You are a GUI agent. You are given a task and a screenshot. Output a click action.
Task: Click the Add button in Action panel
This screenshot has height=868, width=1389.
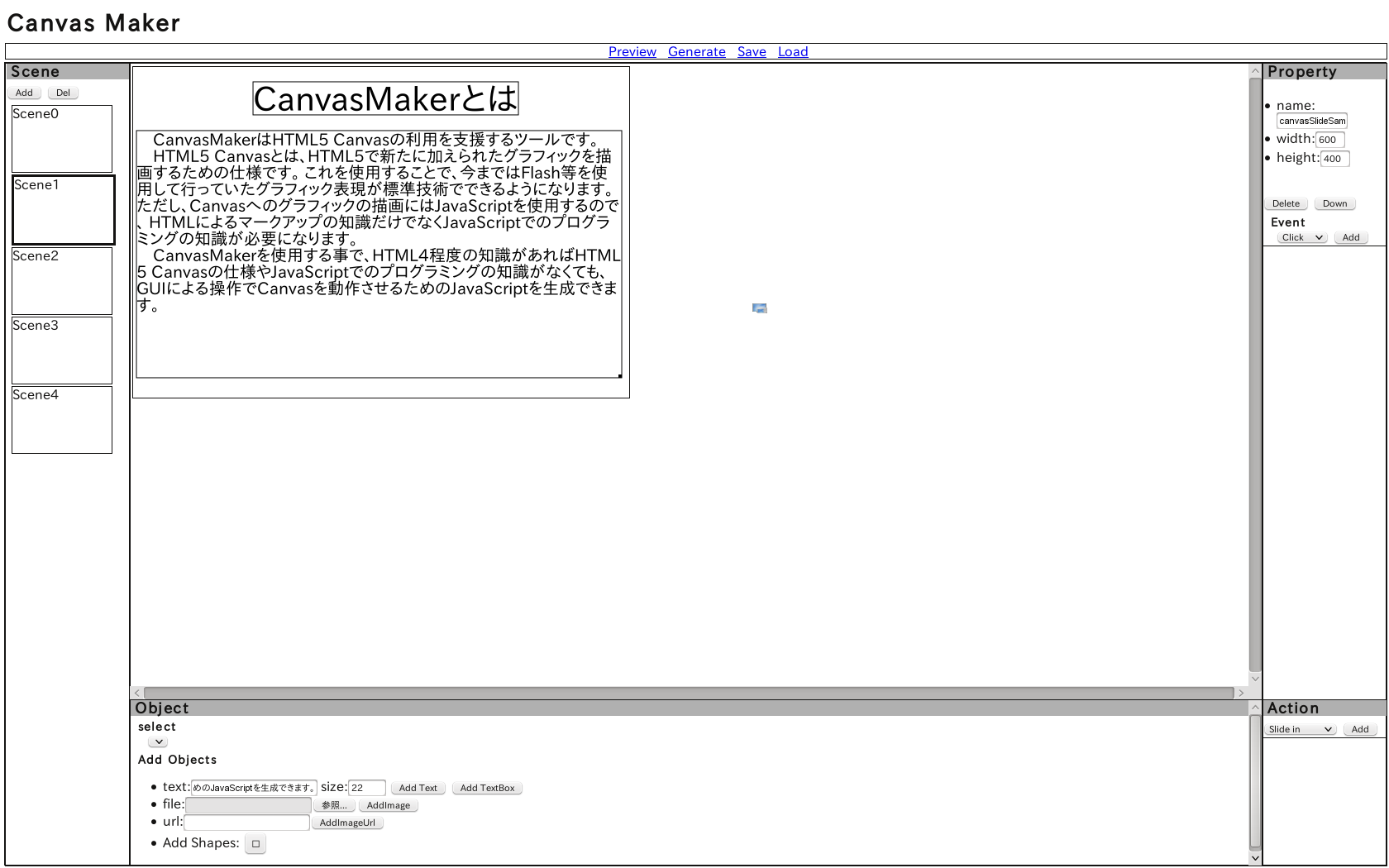click(1360, 729)
